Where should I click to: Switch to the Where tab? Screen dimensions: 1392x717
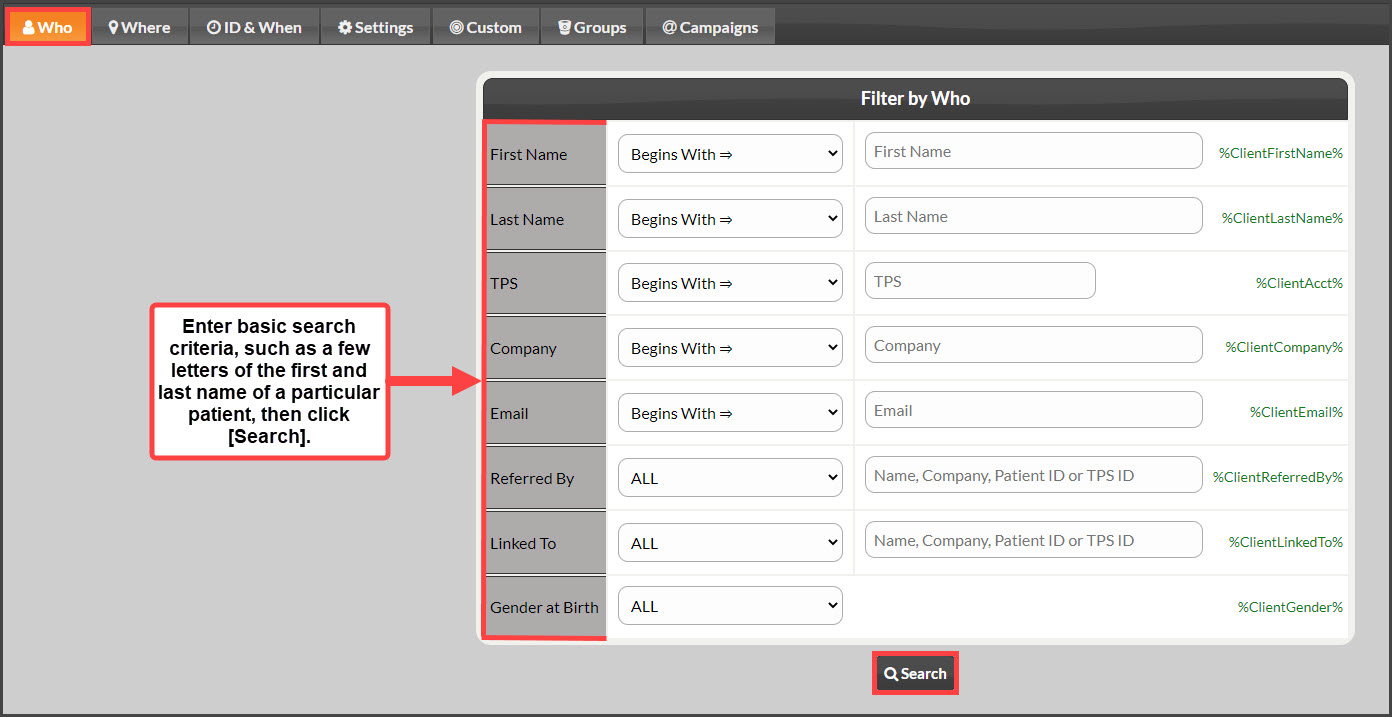coord(140,27)
